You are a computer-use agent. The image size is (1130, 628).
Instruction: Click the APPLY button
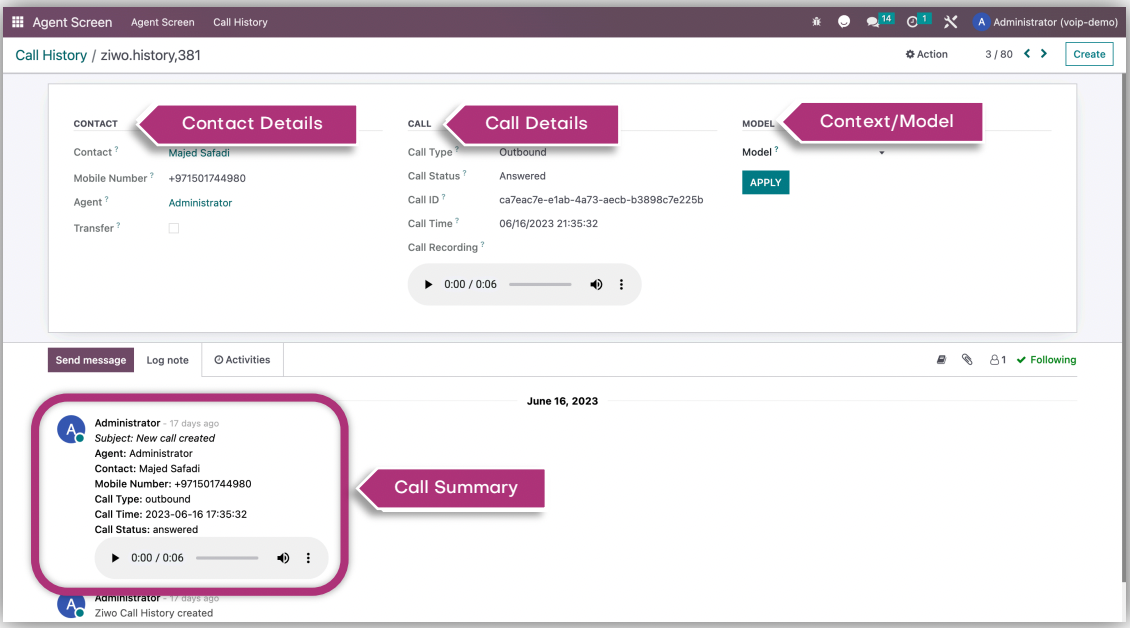coord(765,182)
